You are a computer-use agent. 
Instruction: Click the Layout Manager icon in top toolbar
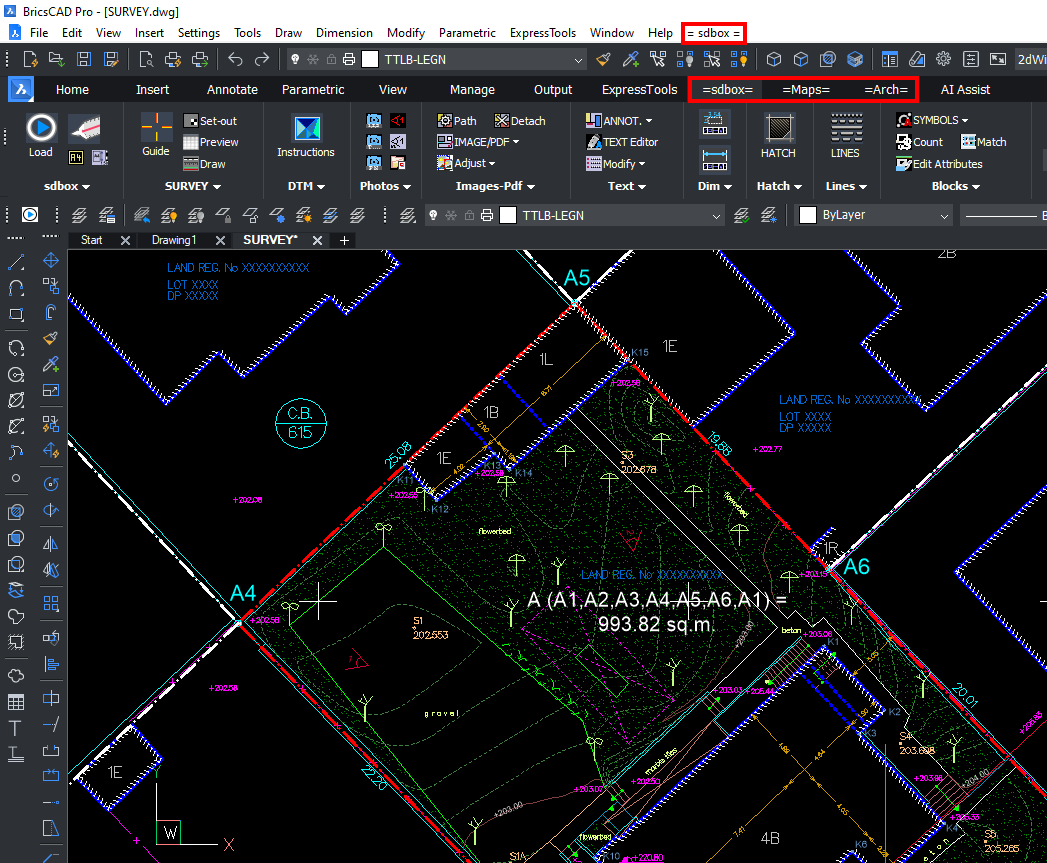point(889,59)
